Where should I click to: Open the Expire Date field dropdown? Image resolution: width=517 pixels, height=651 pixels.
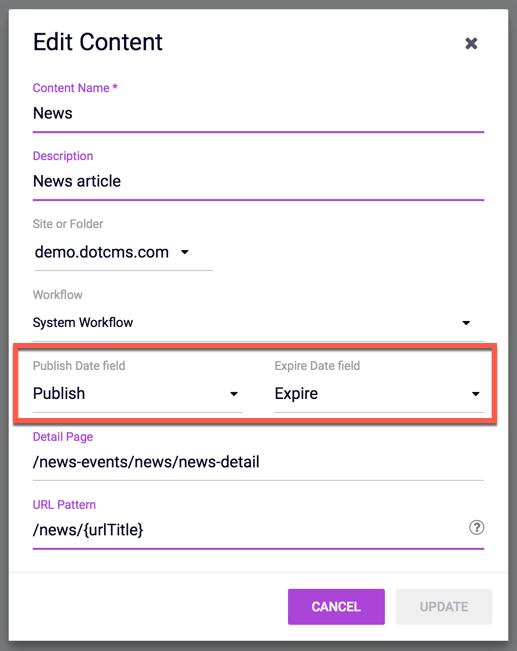pyautogui.click(x=379, y=394)
